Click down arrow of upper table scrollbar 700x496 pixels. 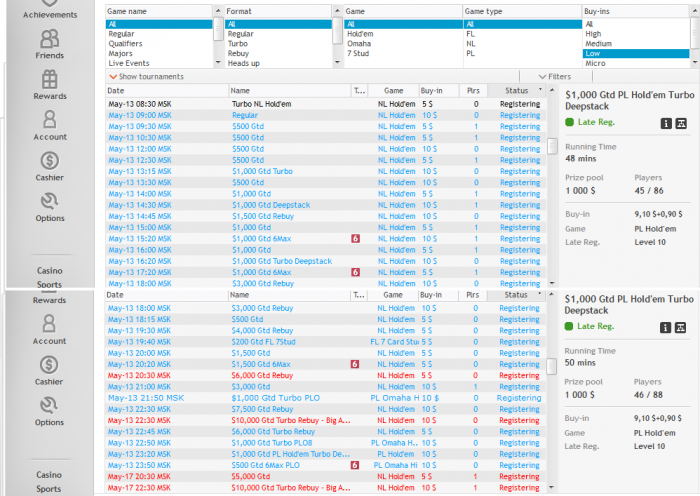(x=552, y=283)
